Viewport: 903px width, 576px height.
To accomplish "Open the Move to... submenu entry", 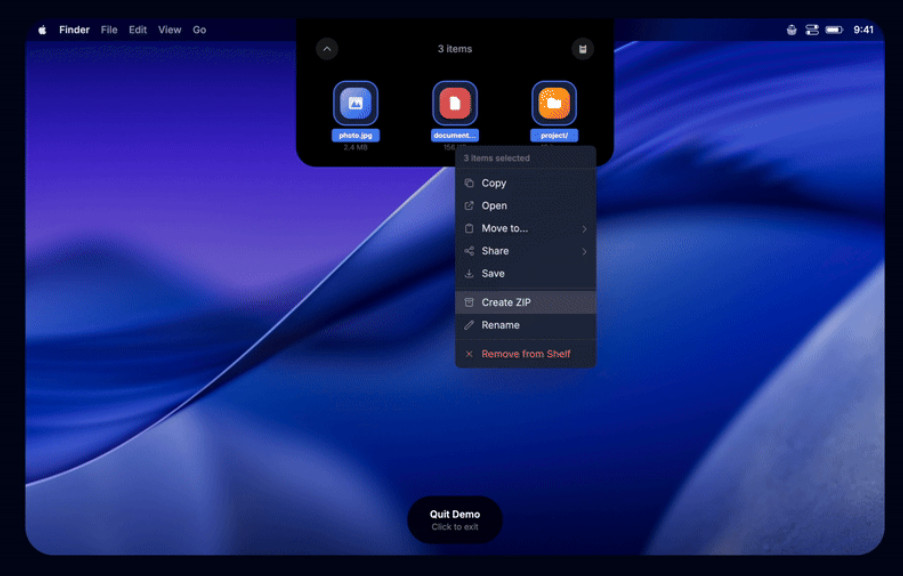I will 525,228.
